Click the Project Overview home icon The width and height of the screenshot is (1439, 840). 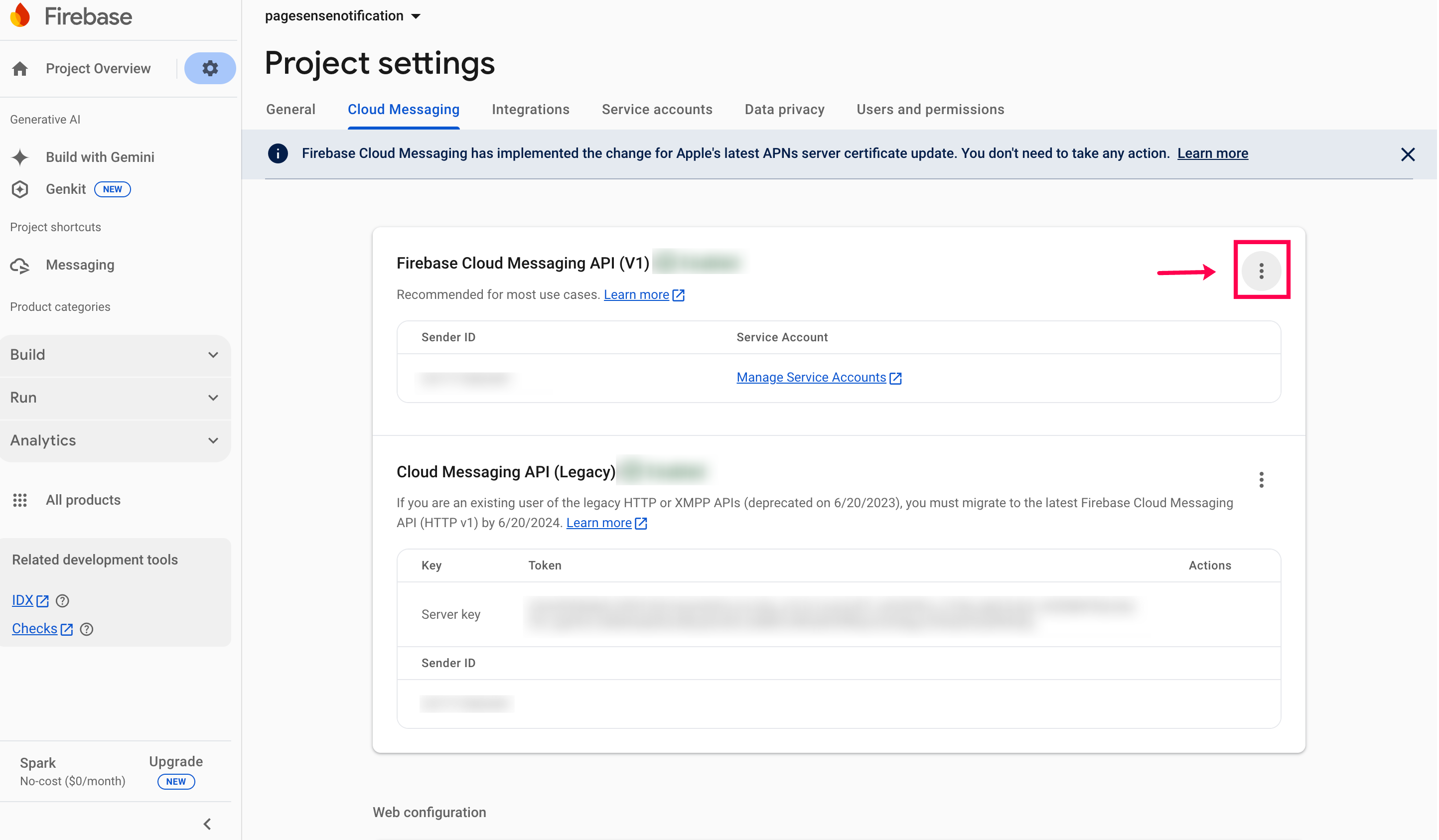click(x=20, y=69)
